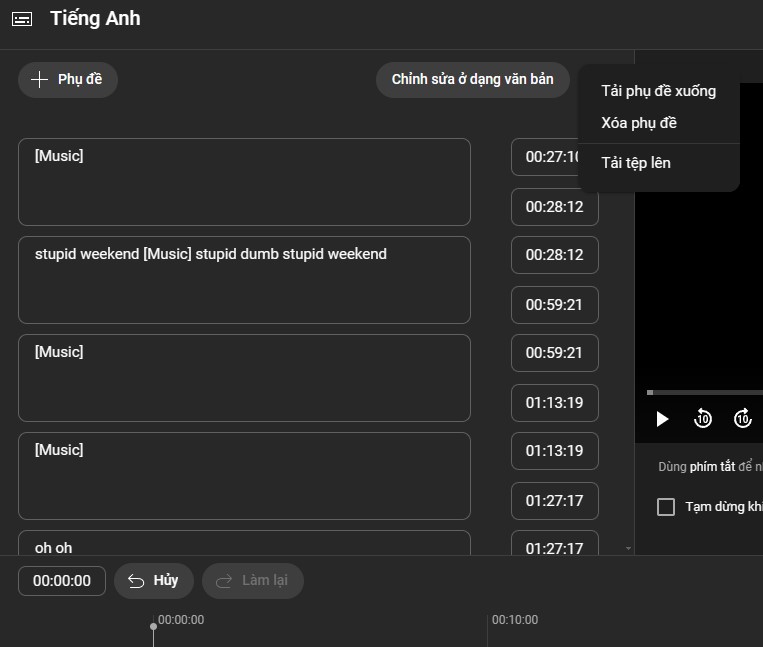
Task: Select Tải phụ đề xuống menu option
Action: 658,91
